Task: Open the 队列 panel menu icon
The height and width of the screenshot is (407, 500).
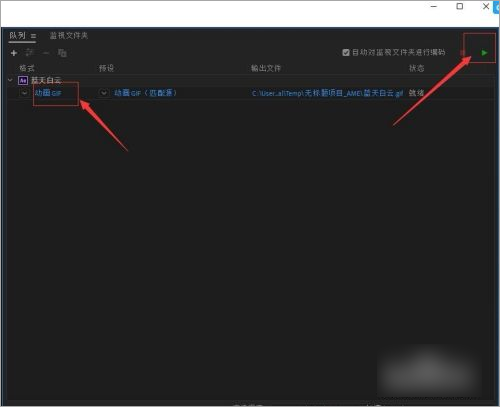Action: (x=33, y=36)
